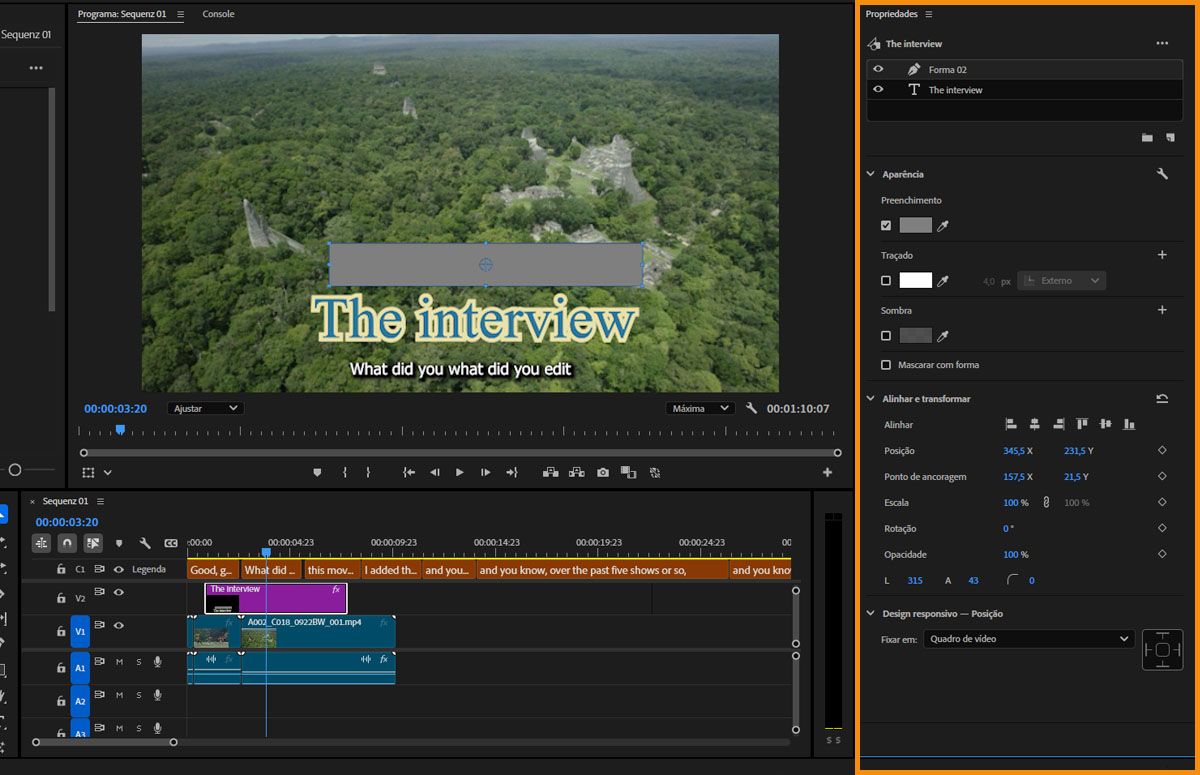Open the Fixar em Quadro de vídeo dropdown
The image size is (1200, 775).
coord(1028,639)
